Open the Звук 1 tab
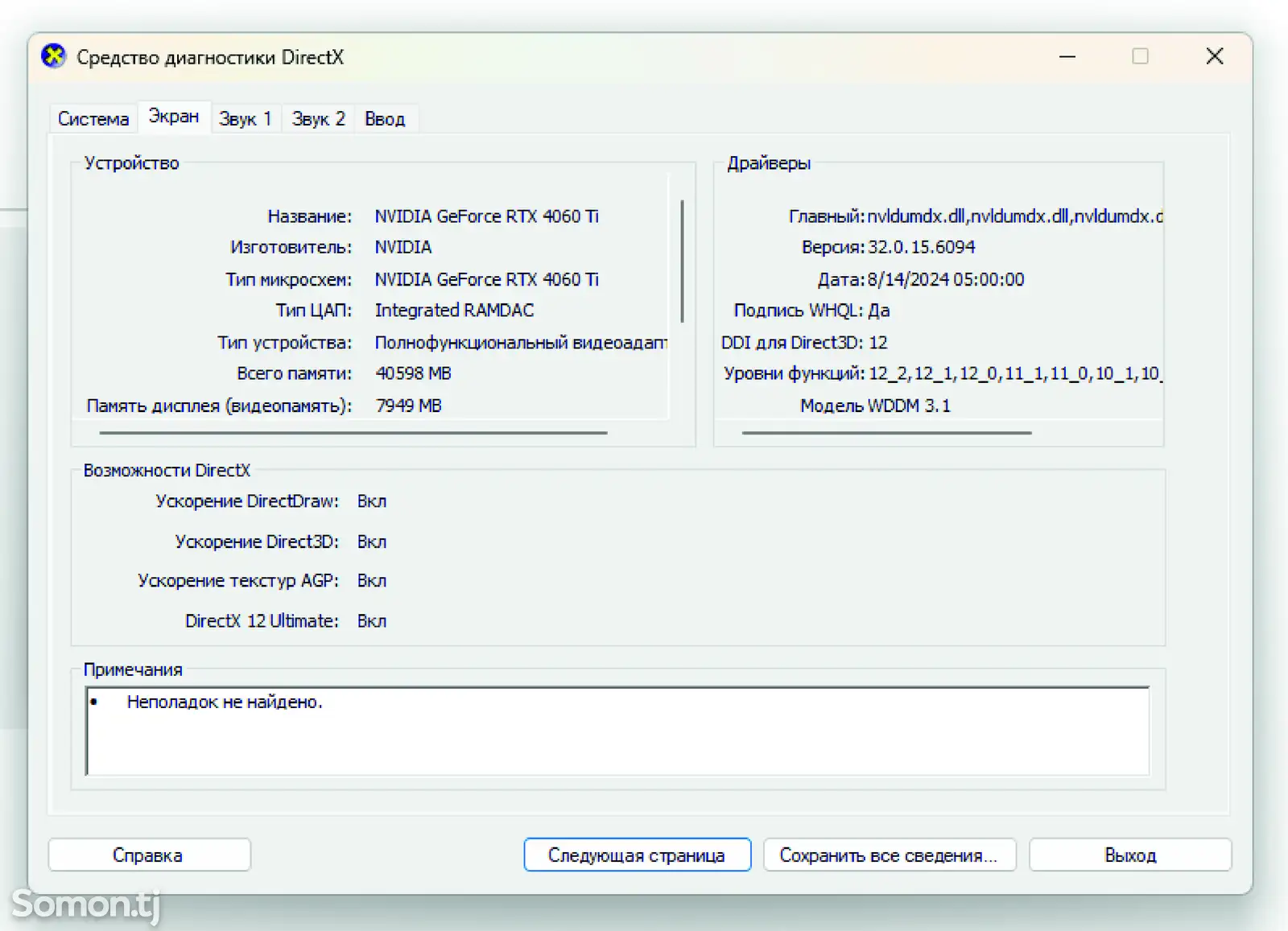The image size is (1288, 931). point(246,119)
